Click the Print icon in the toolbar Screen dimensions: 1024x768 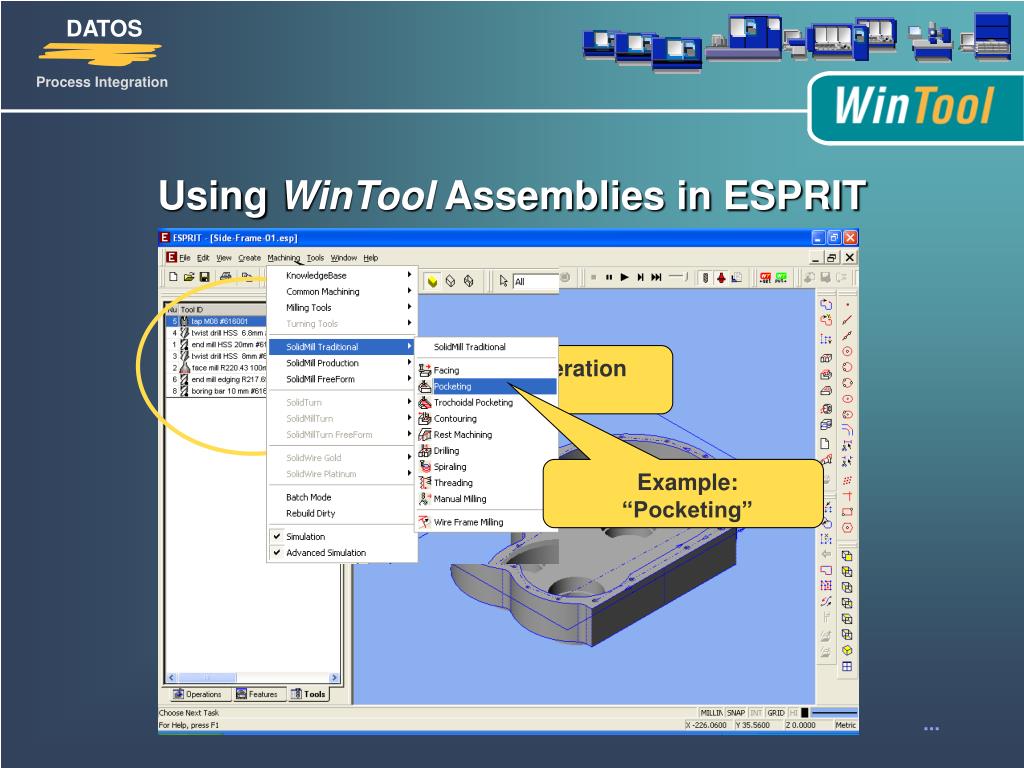225,277
